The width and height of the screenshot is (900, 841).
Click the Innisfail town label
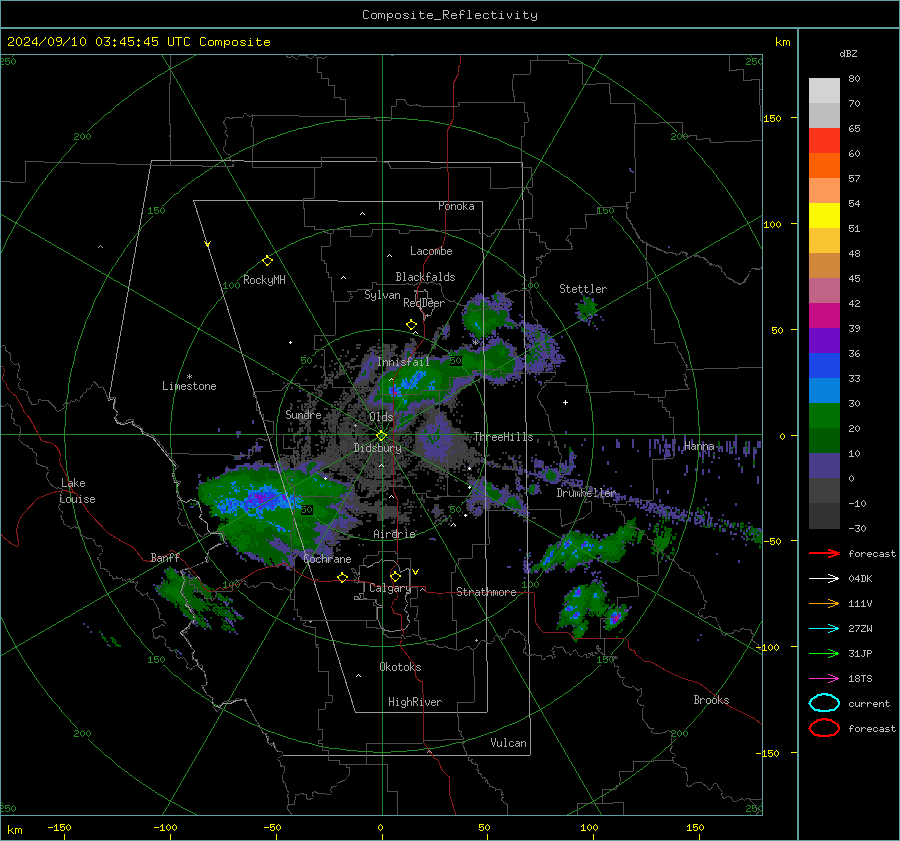click(403, 362)
